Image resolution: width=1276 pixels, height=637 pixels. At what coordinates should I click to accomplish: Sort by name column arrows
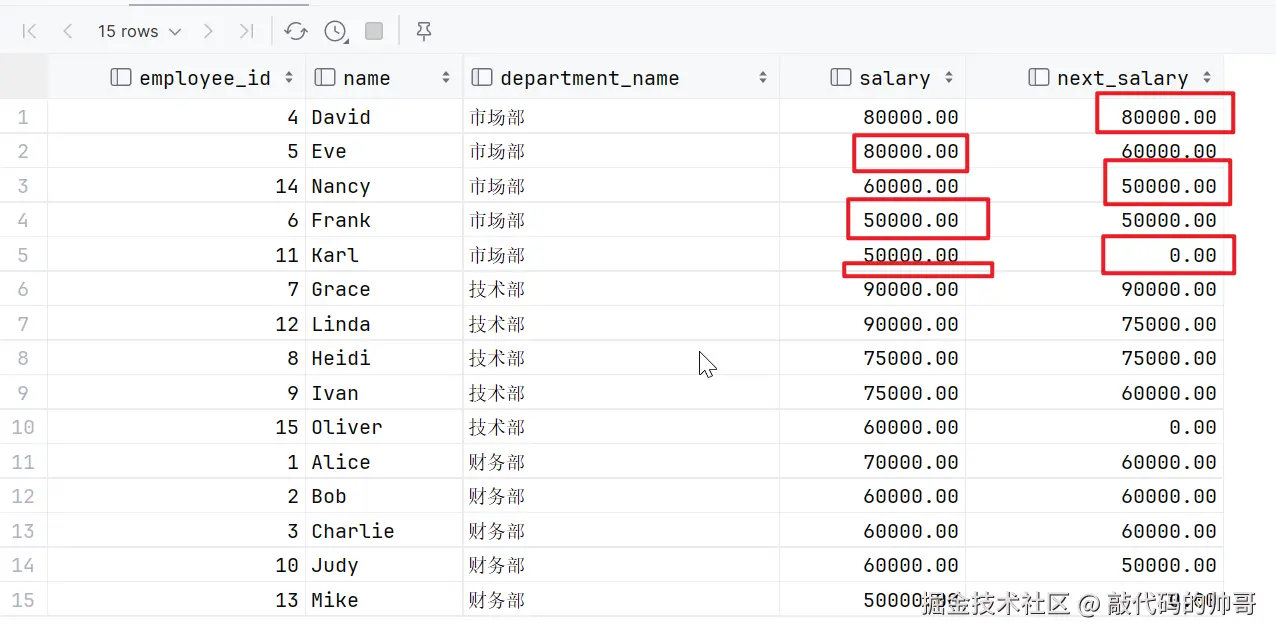446,77
